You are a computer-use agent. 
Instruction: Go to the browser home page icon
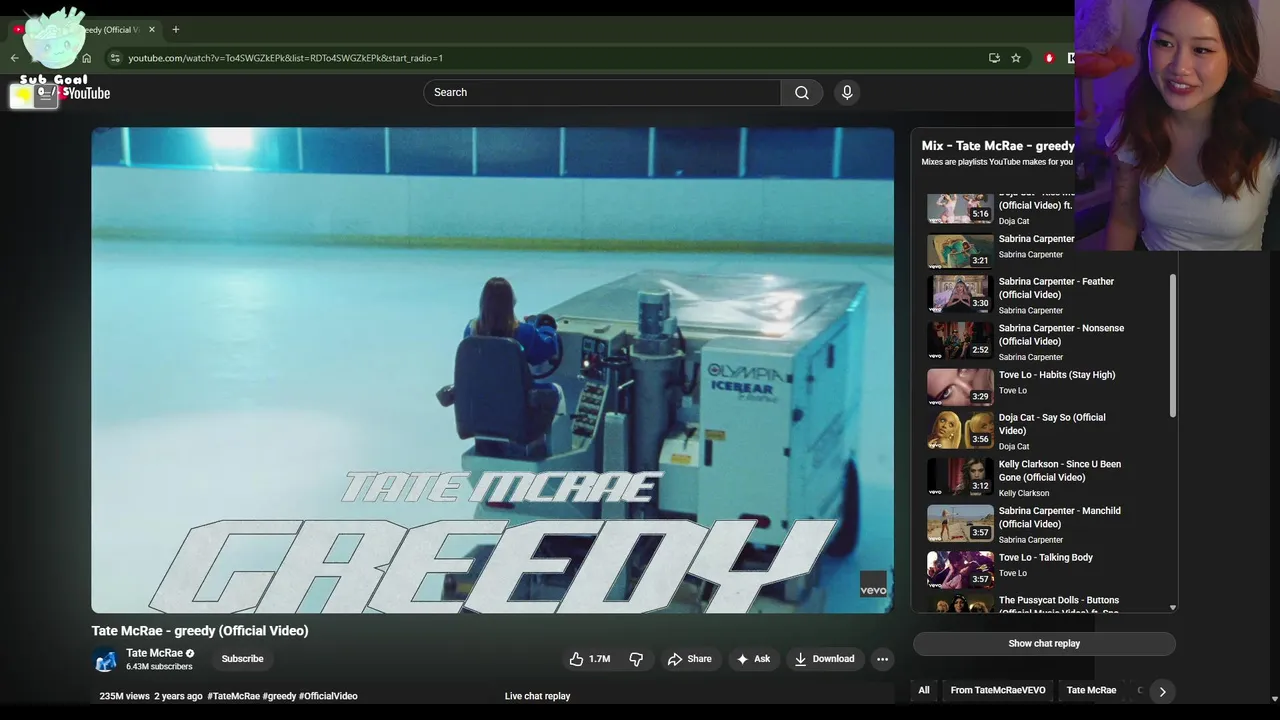[x=86, y=58]
